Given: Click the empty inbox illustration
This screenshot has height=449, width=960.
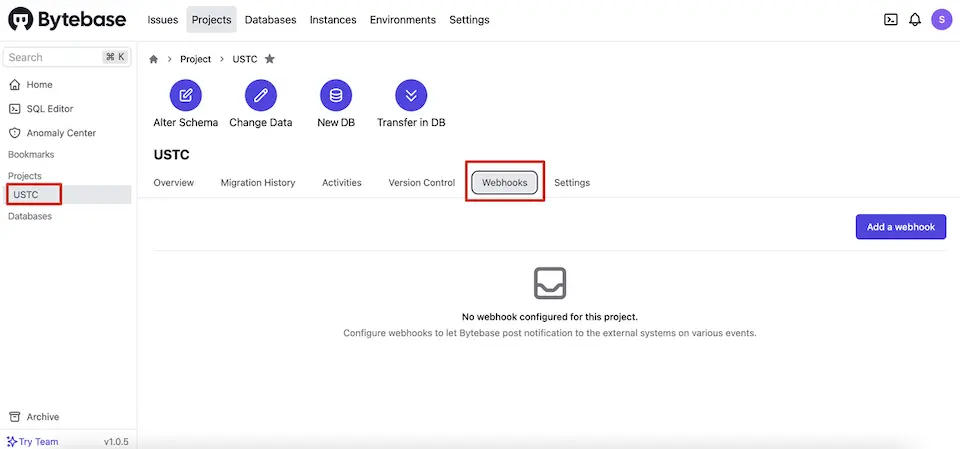Looking at the screenshot, I should pyautogui.click(x=550, y=283).
